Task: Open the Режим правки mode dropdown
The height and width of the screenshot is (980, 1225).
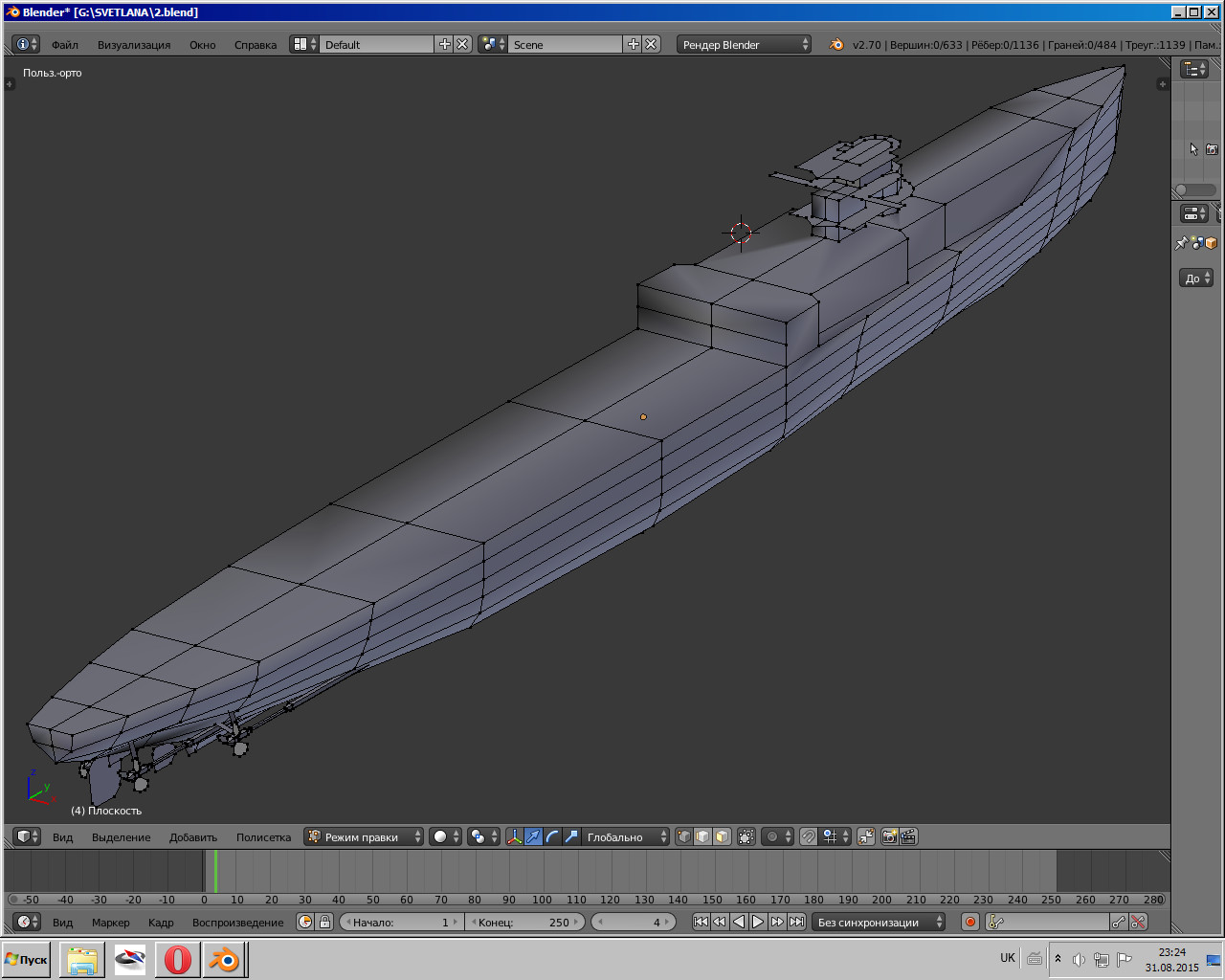Action: pyautogui.click(x=364, y=836)
